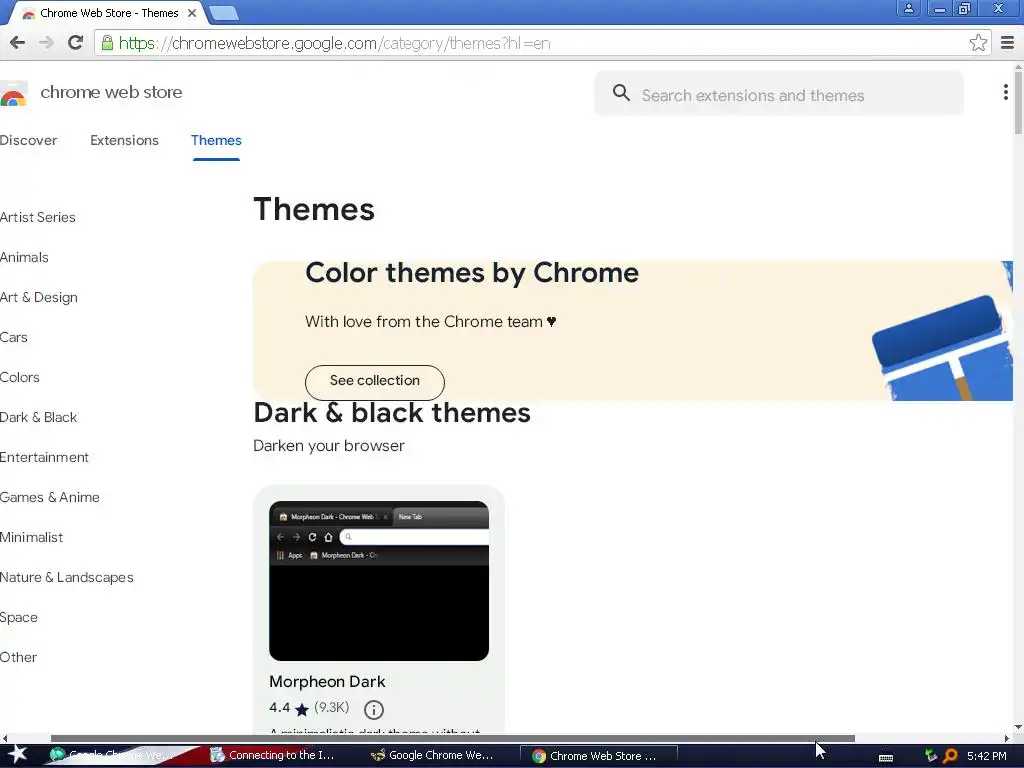Open the Nature & Landscapes category
Viewport: 1024px width, 768px height.
[x=67, y=577]
